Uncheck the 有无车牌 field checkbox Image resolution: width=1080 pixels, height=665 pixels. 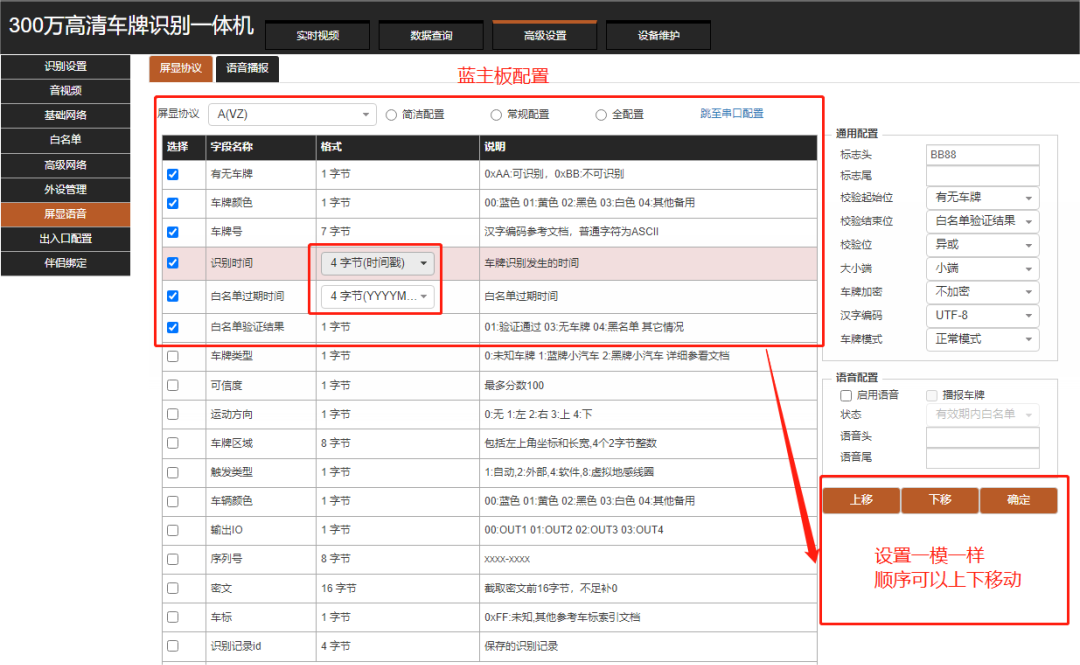(173, 174)
